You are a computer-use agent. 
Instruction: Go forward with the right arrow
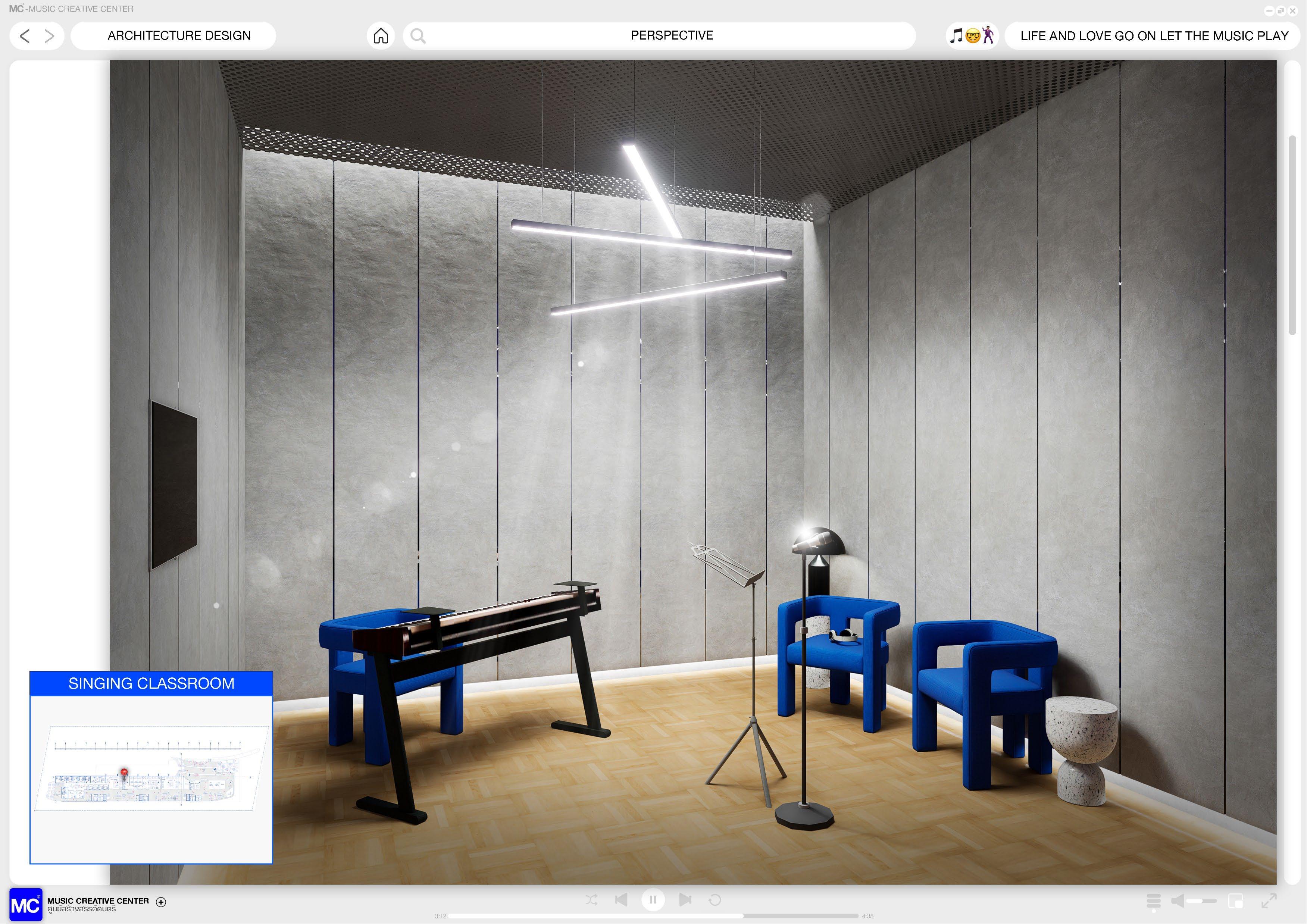pos(50,36)
